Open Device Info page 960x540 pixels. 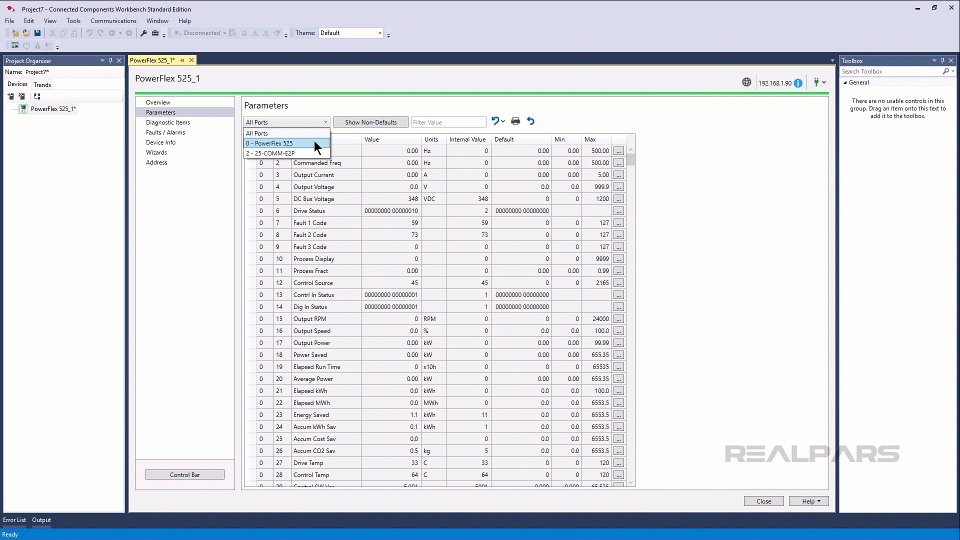click(x=160, y=142)
